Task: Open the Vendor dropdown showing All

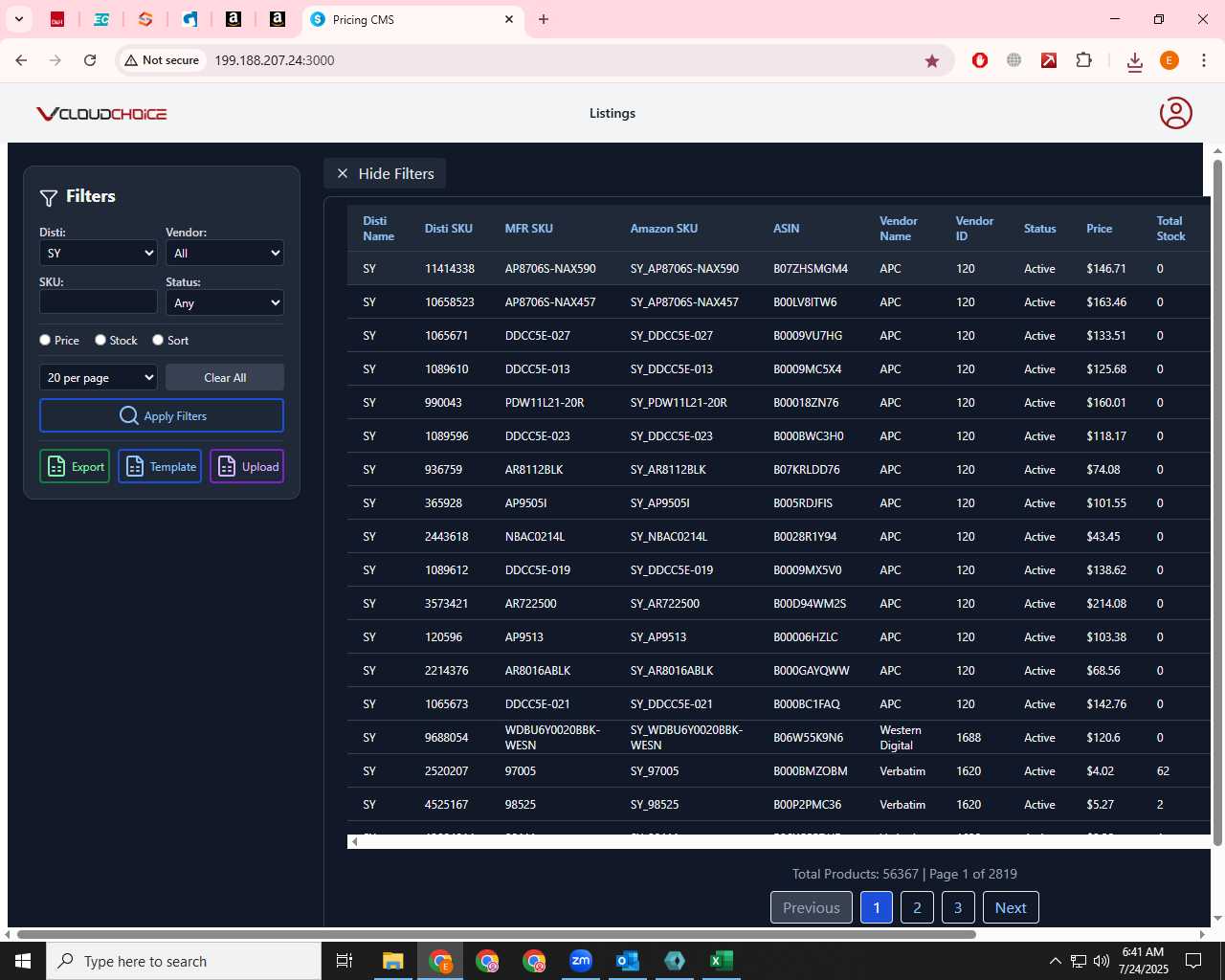Action: 225,253
